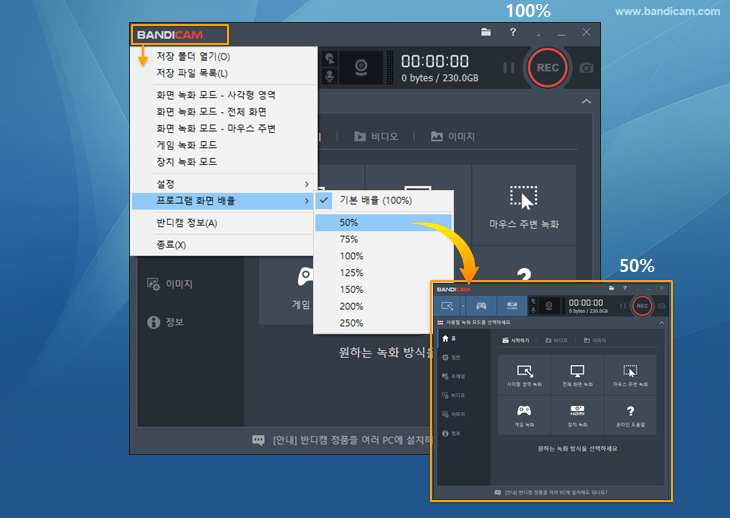The height and width of the screenshot is (518, 730).
Task: Switch to the 이미지 tab in the 100% window
Action: point(453,136)
